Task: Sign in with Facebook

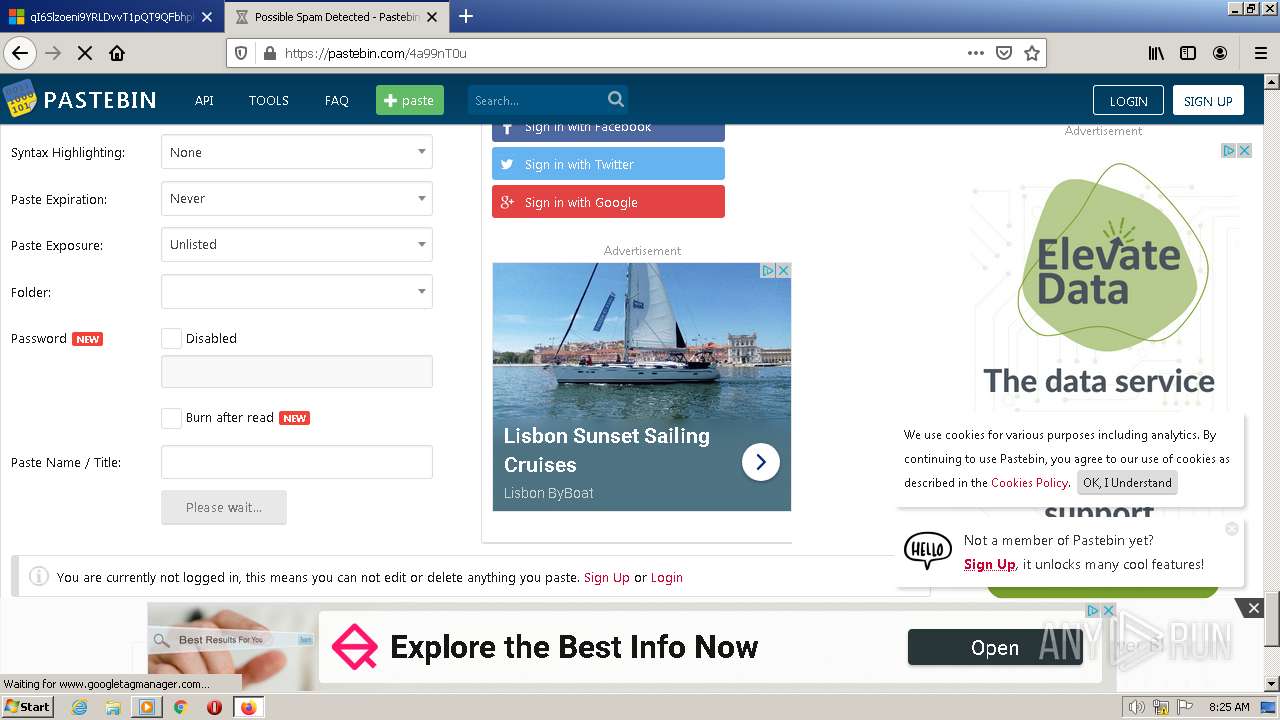Action: click(608, 130)
